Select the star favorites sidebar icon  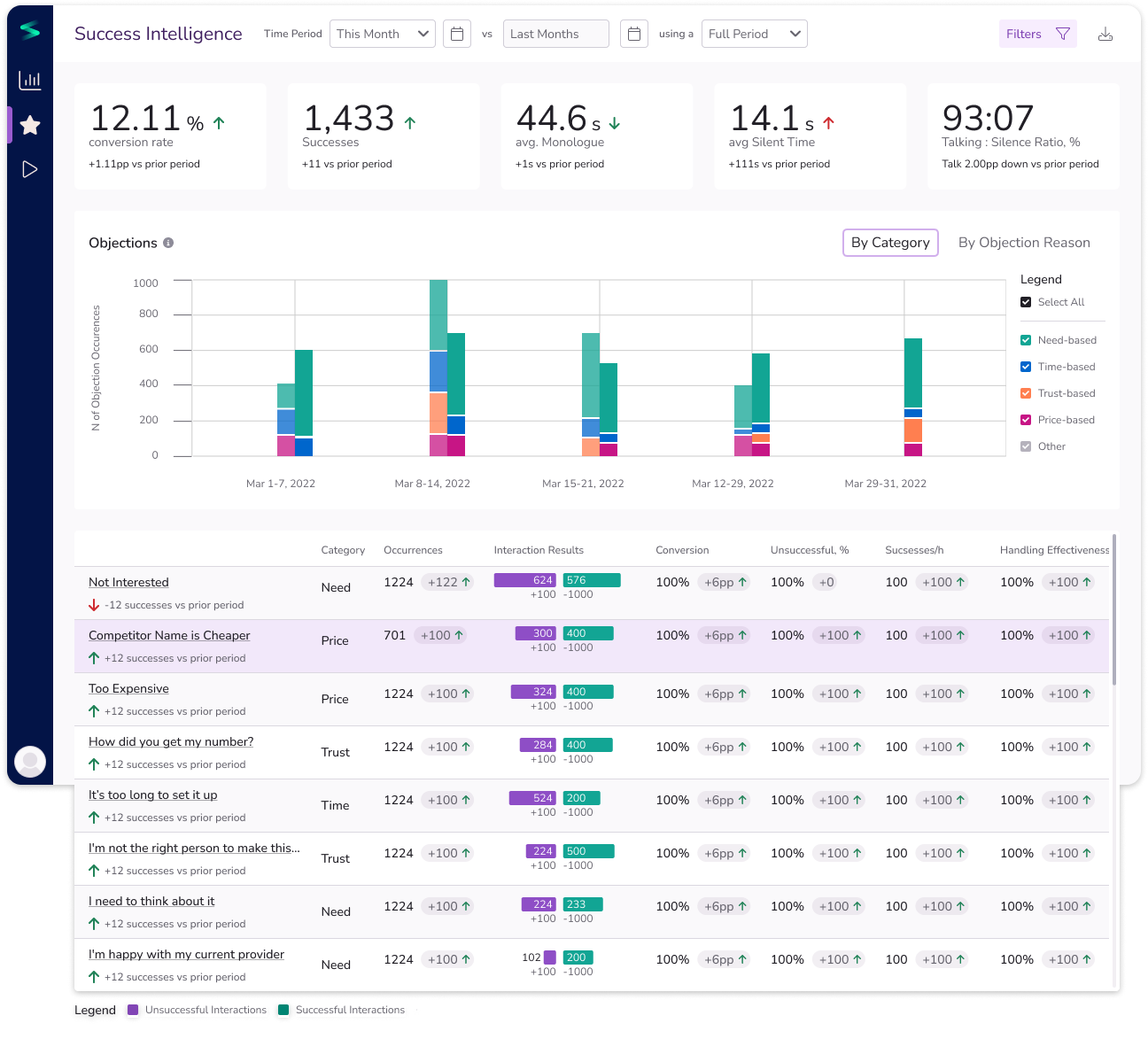click(x=30, y=125)
